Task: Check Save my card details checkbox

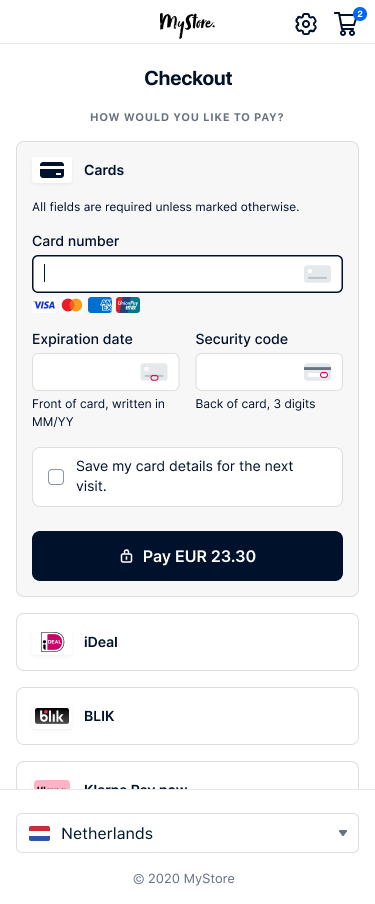Action: tap(56, 477)
